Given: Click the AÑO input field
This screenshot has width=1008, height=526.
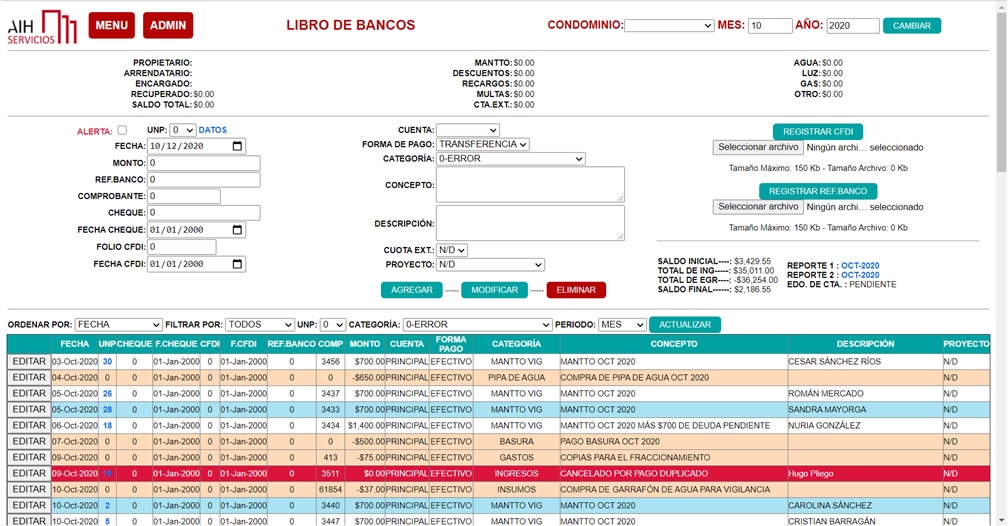Looking at the screenshot, I should point(853,26).
